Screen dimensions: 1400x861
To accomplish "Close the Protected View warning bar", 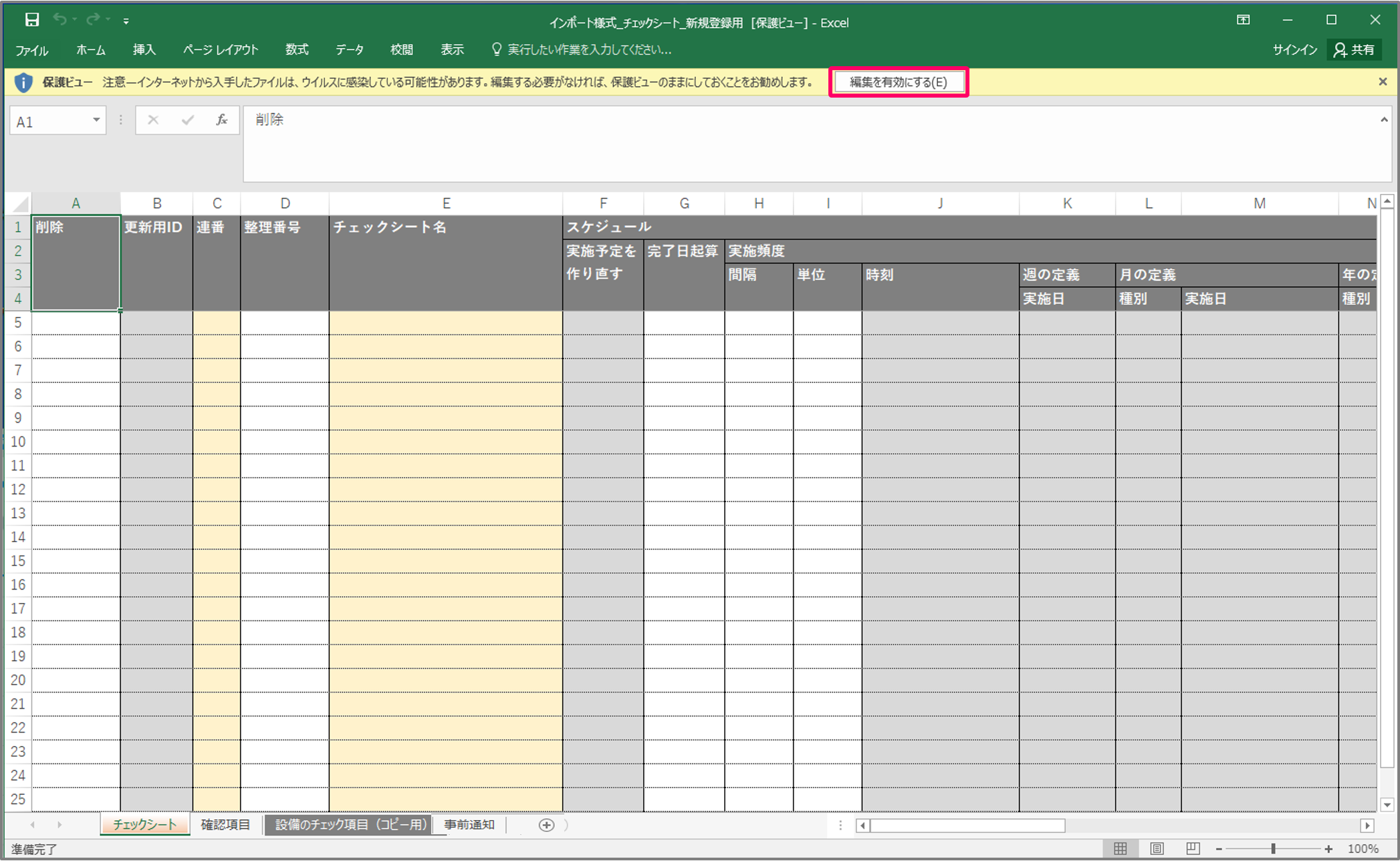I will pos(1383,82).
